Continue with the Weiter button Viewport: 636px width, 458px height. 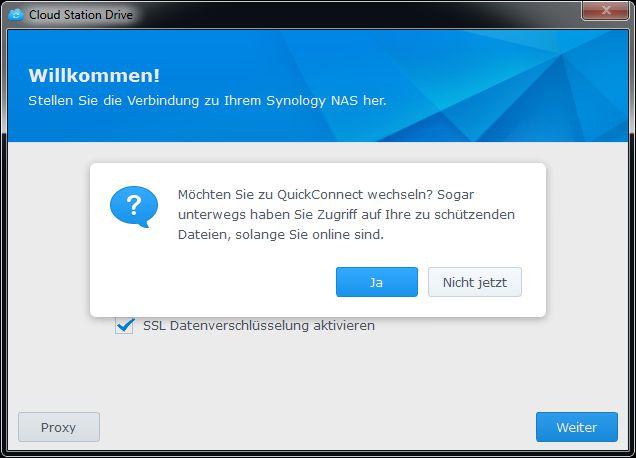pyautogui.click(x=577, y=427)
